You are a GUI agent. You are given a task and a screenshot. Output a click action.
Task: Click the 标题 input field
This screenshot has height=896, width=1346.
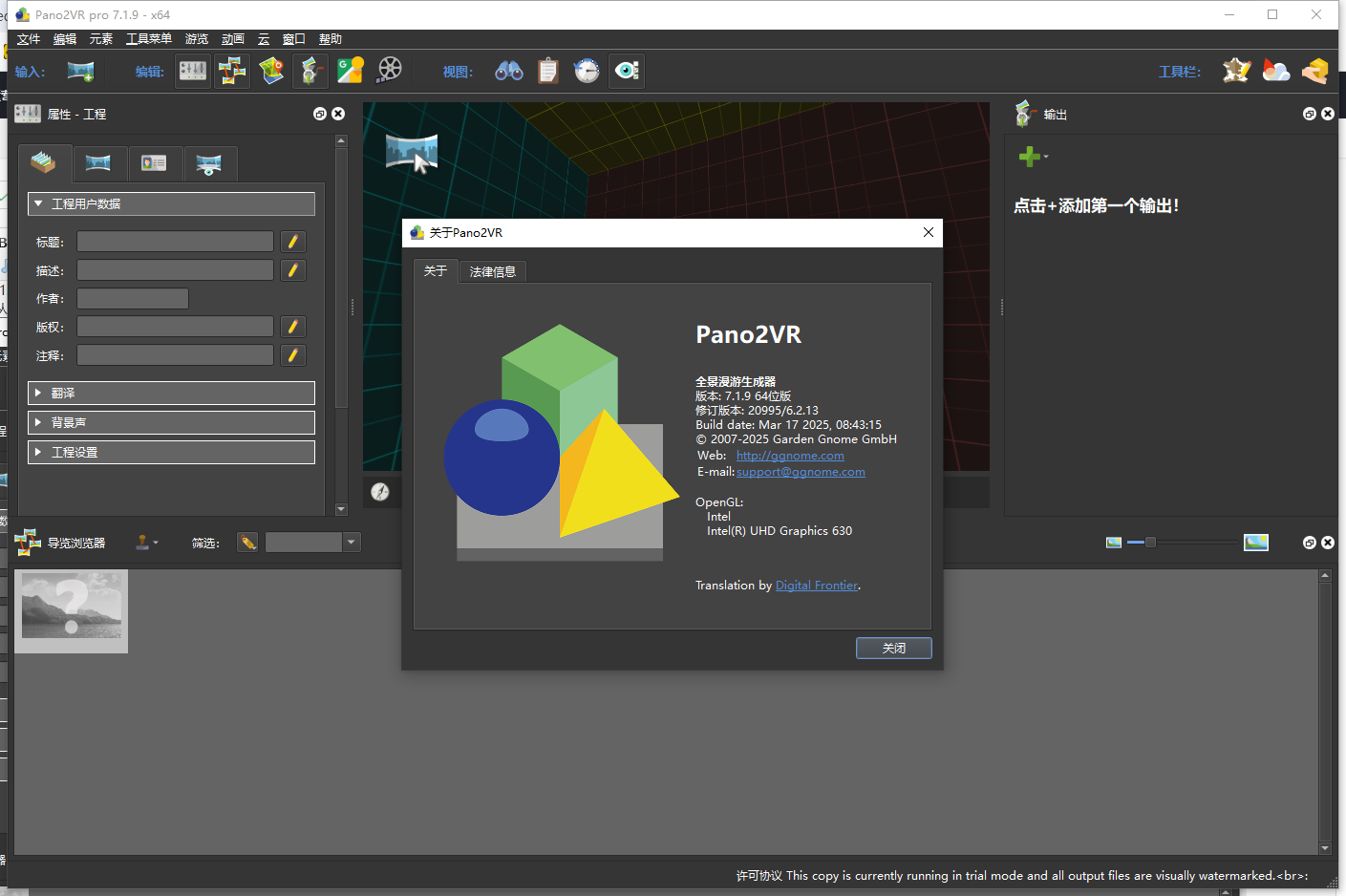click(175, 242)
